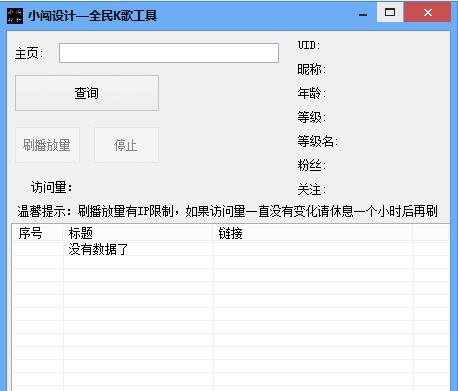Click the 链接 column header
The height and width of the screenshot is (391, 458).
[313, 233]
